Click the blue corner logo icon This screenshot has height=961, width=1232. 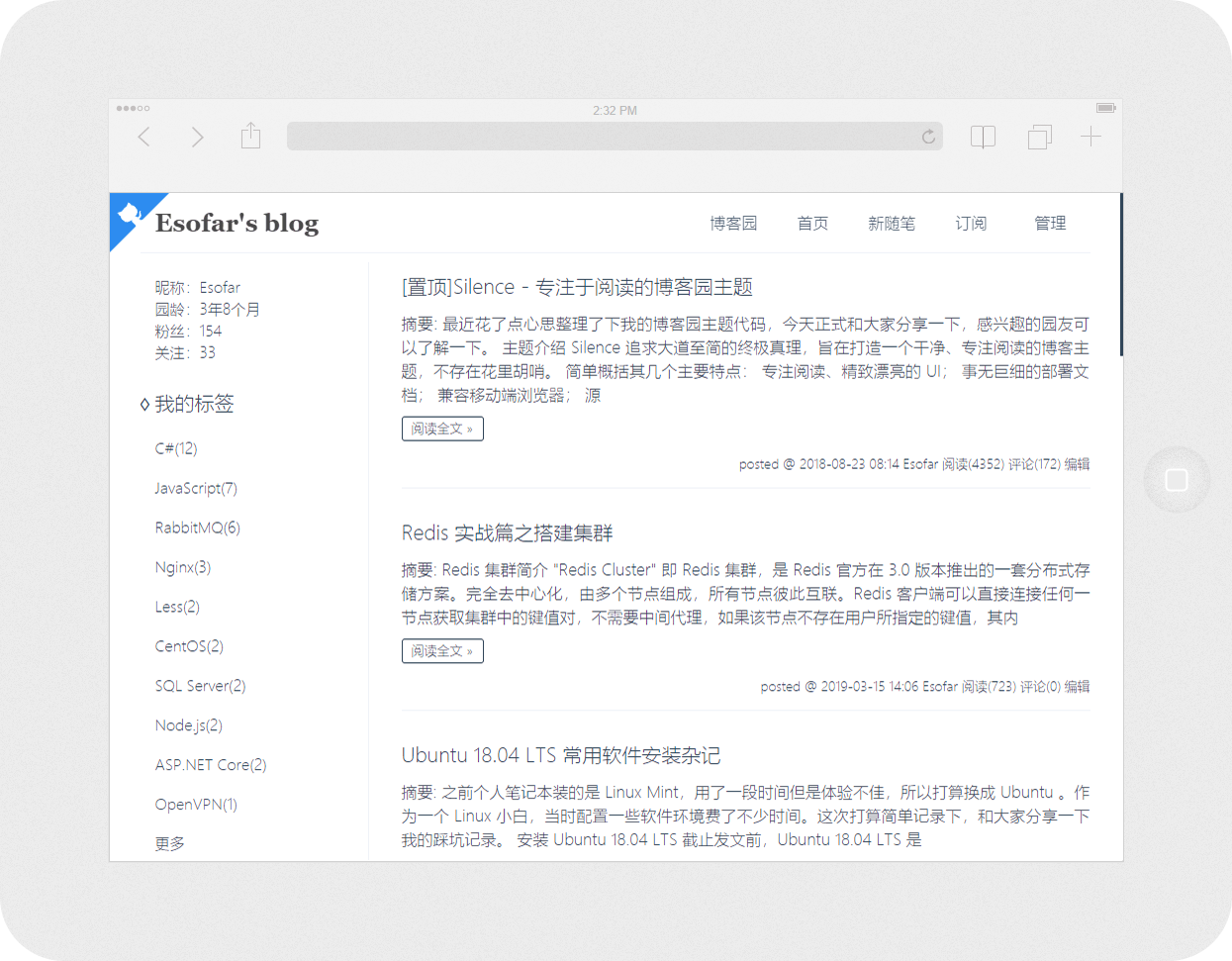point(131,213)
